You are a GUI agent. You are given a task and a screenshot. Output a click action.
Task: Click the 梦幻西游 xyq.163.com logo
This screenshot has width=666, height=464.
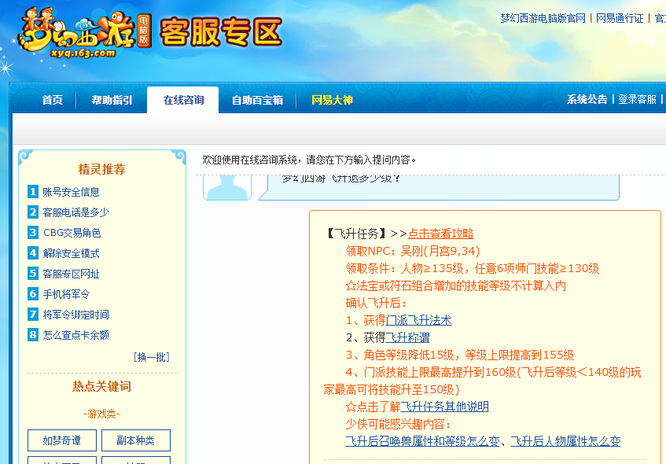point(85,32)
